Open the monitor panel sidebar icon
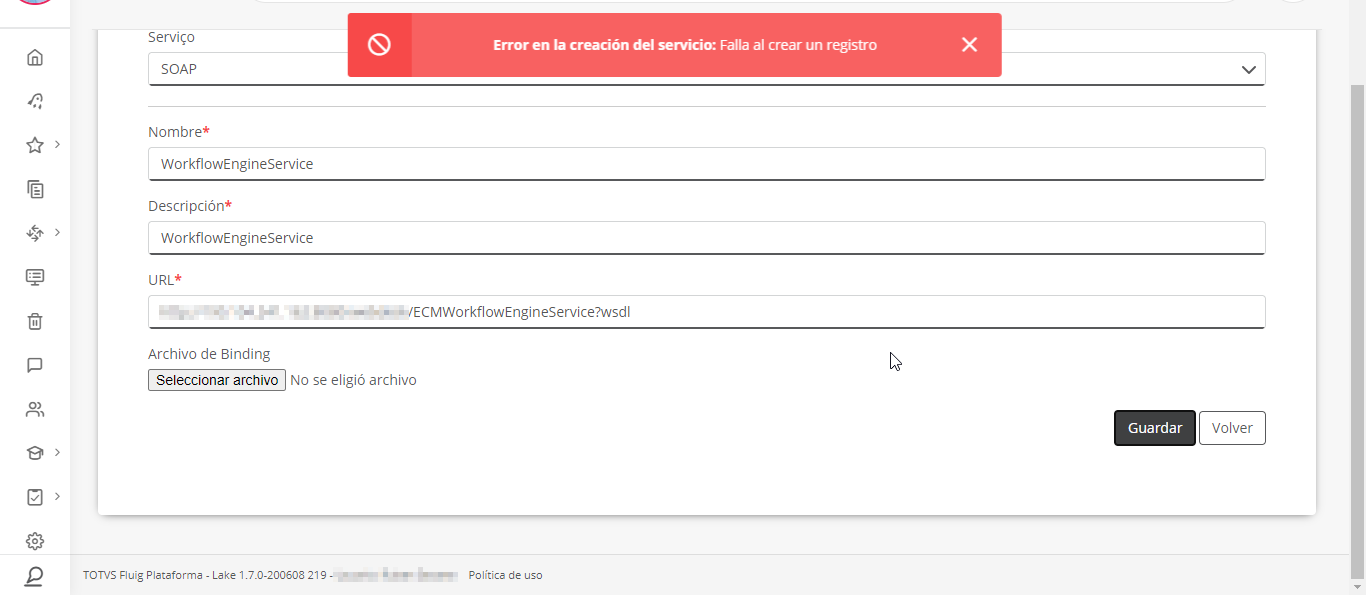 (35, 277)
